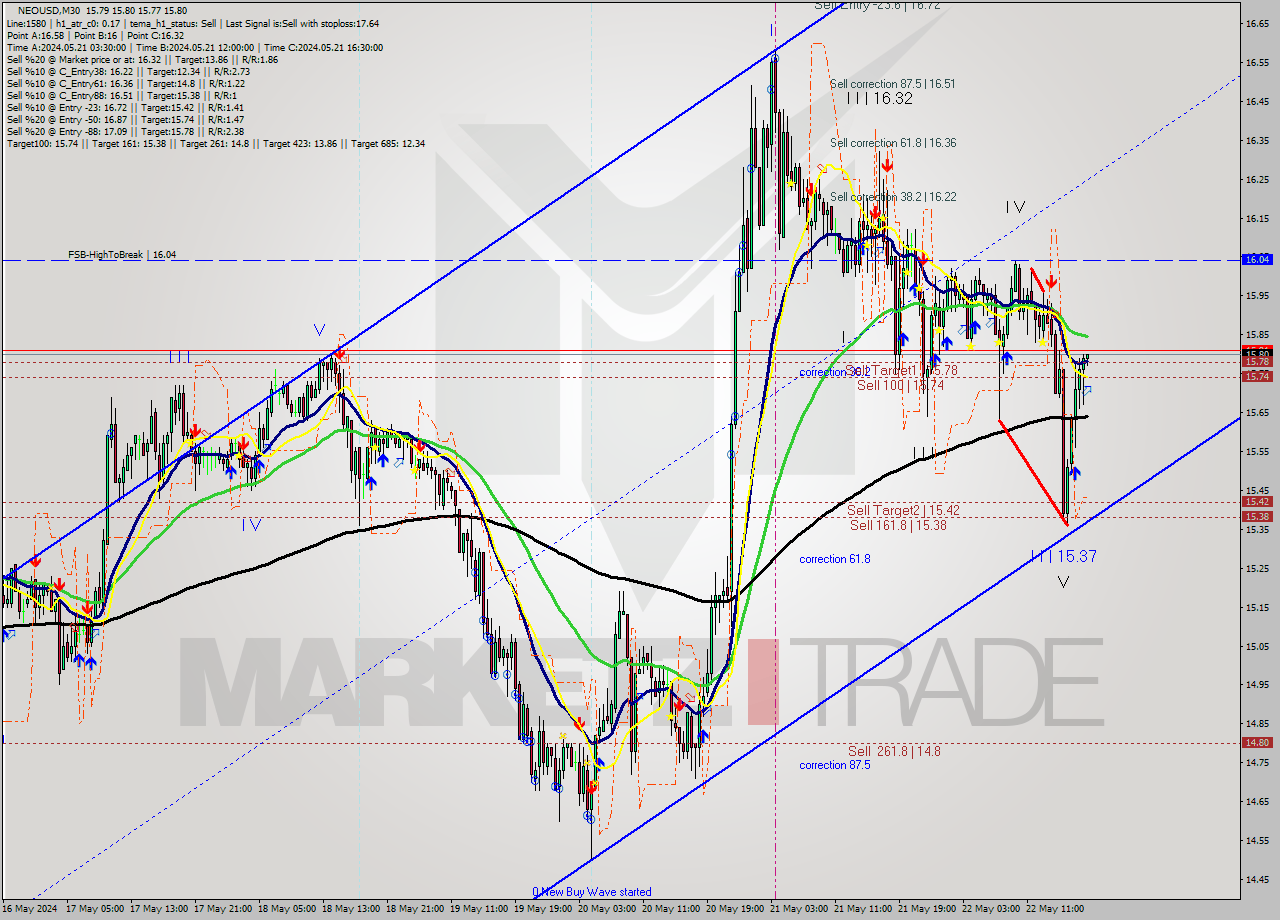
Task: Click the '18 May 13:00' time axis label
Action: click(351, 909)
